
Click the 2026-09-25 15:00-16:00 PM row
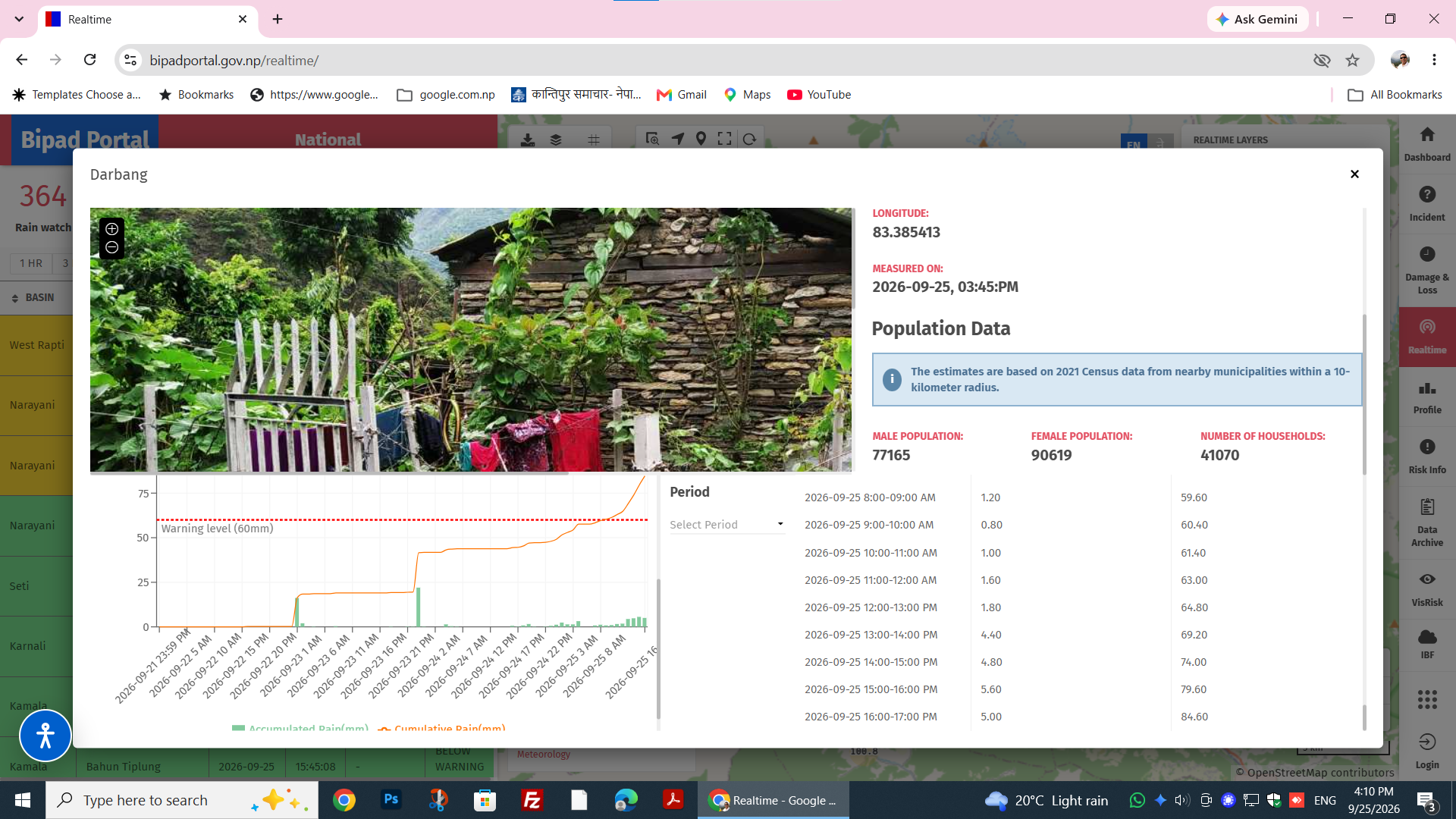tap(1081, 689)
